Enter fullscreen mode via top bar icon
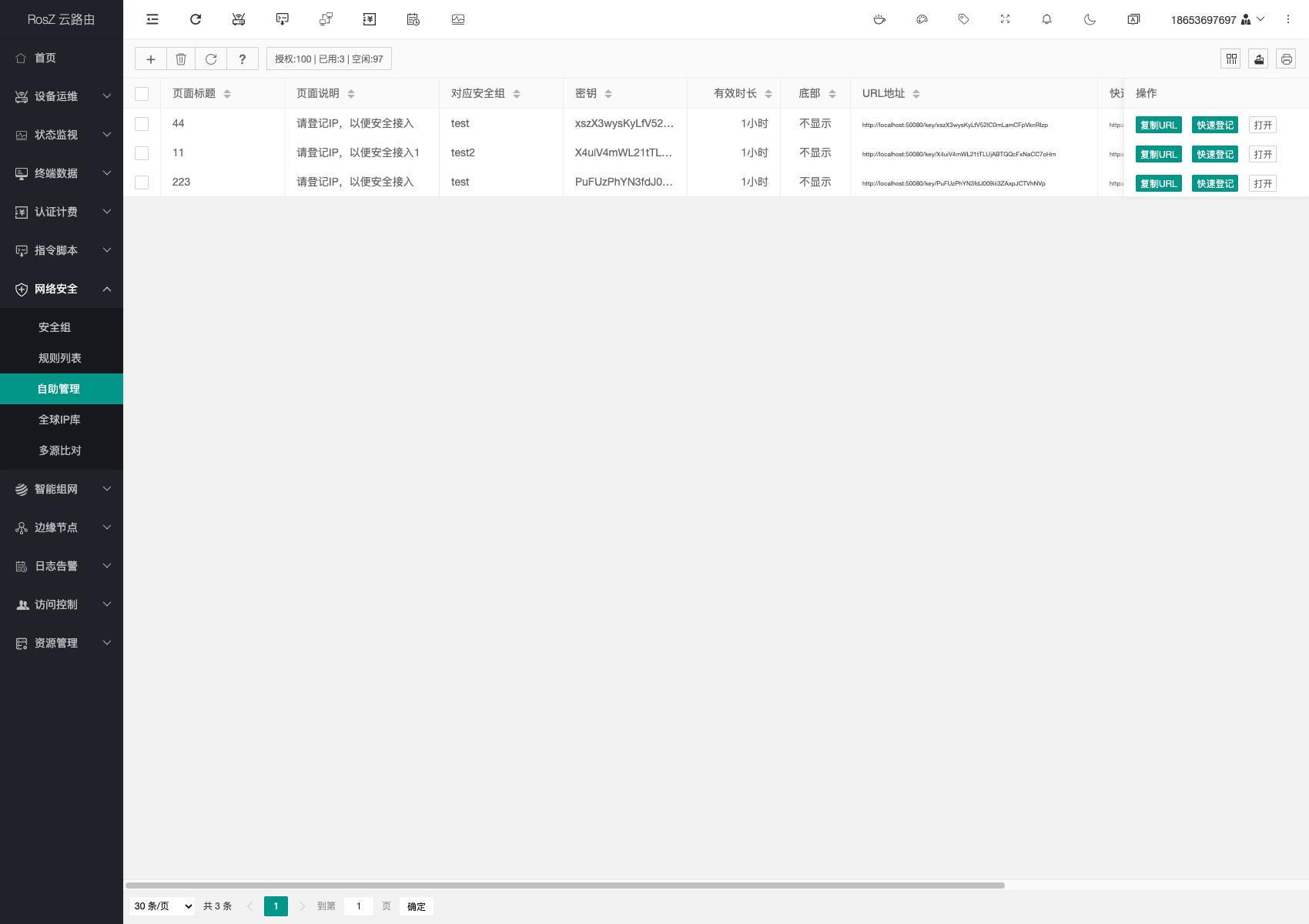Viewport: 1309px width, 924px height. 1005,19
